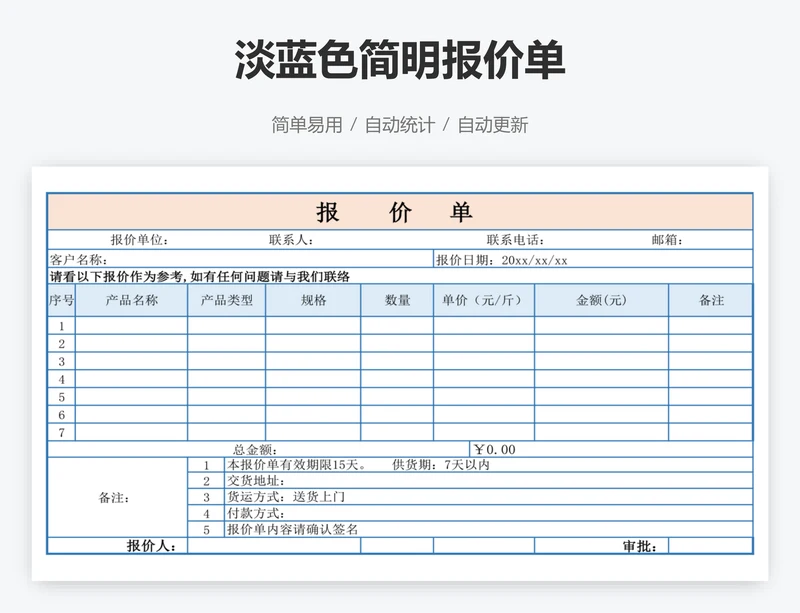The height and width of the screenshot is (613, 800).
Task: Click the '报价单位:' label
Action: tap(139, 240)
